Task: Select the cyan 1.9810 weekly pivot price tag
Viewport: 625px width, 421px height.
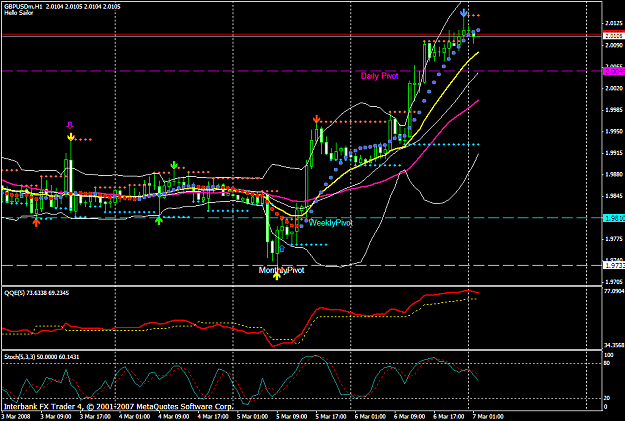Action: point(614,218)
